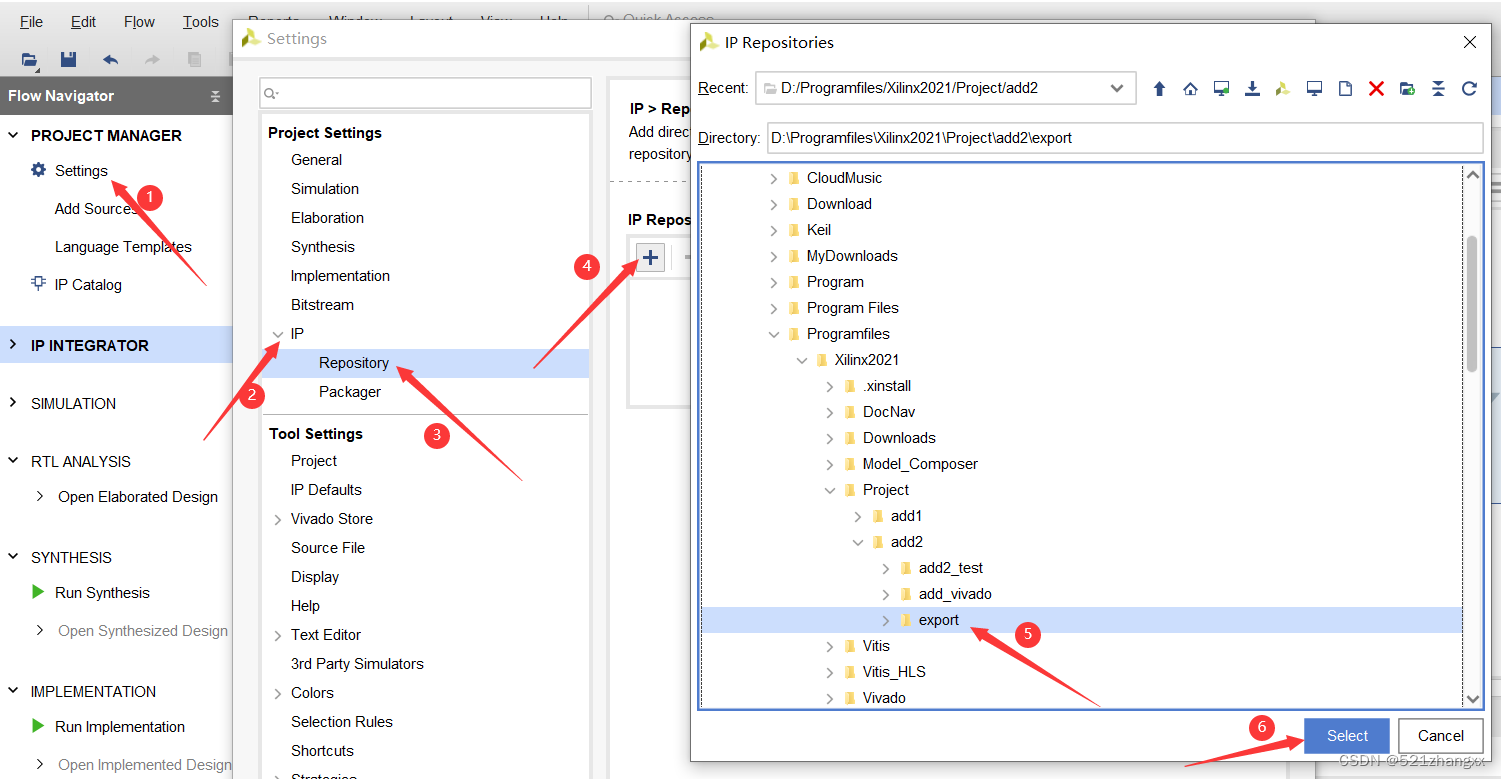The height and width of the screenshot is (779, 1501).
Task: Expand add2_test folder node
Action: [x=885, y=568]
